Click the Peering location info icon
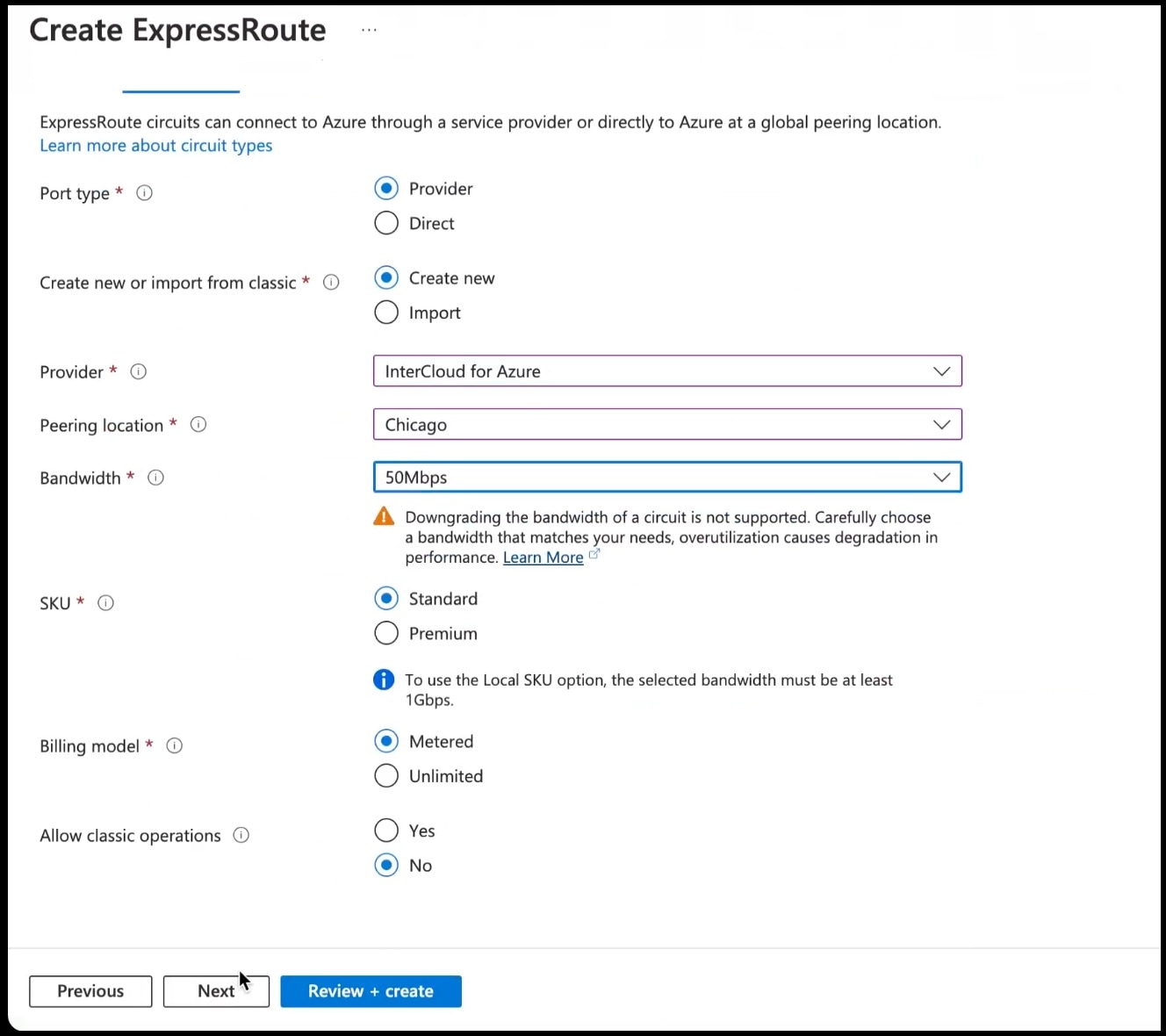Screen dimensions: 1166x1036 [198, 424]
